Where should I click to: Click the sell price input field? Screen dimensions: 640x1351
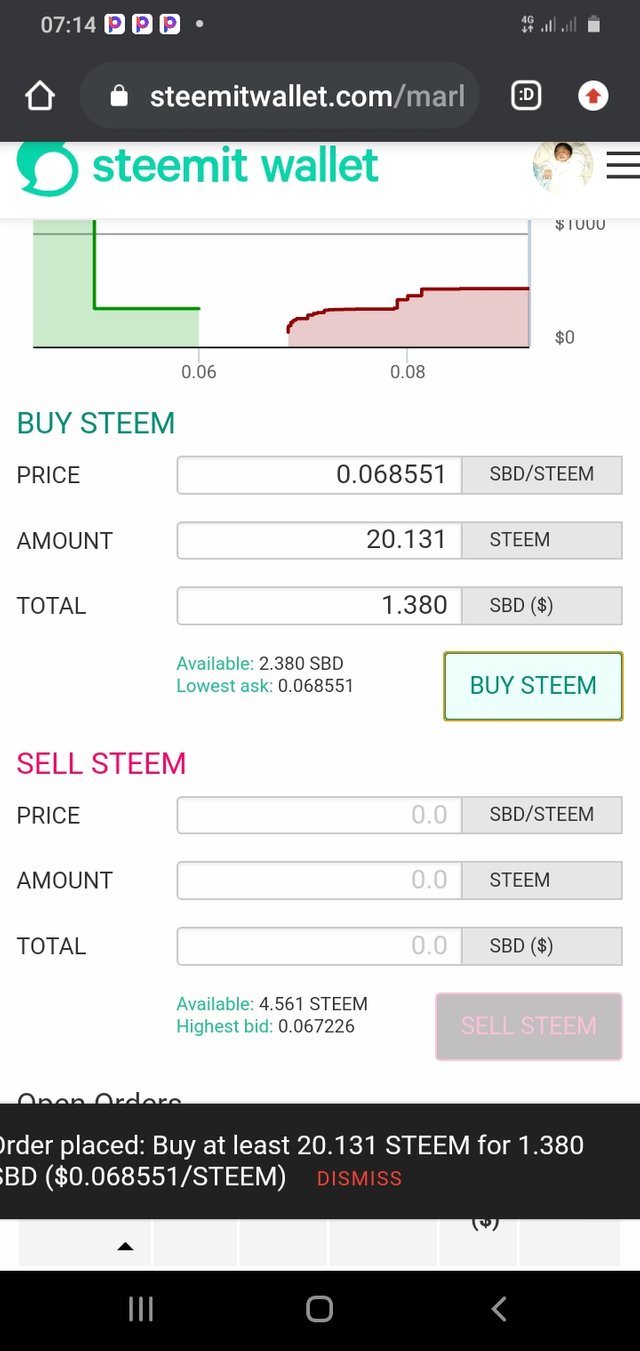click(x=319, y=815)
